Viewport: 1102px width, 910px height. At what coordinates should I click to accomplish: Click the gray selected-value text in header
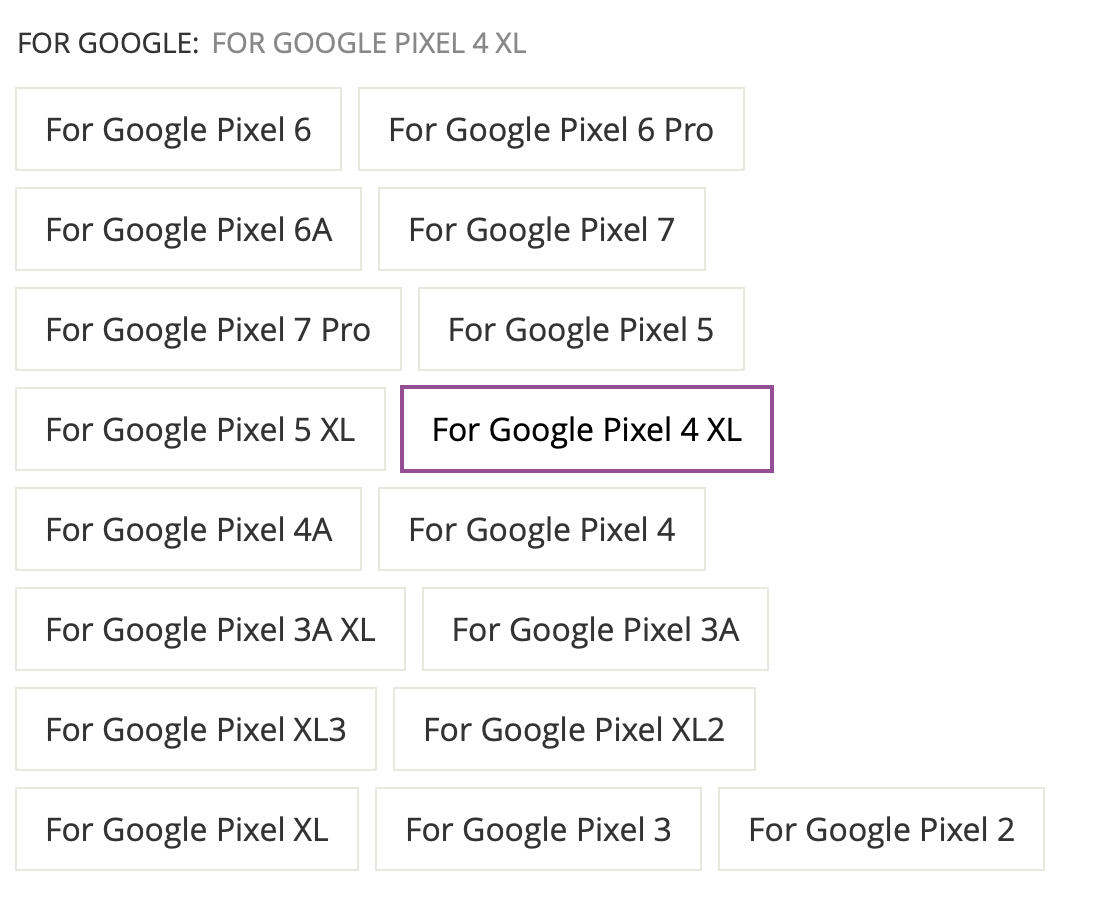pos(369,44)
